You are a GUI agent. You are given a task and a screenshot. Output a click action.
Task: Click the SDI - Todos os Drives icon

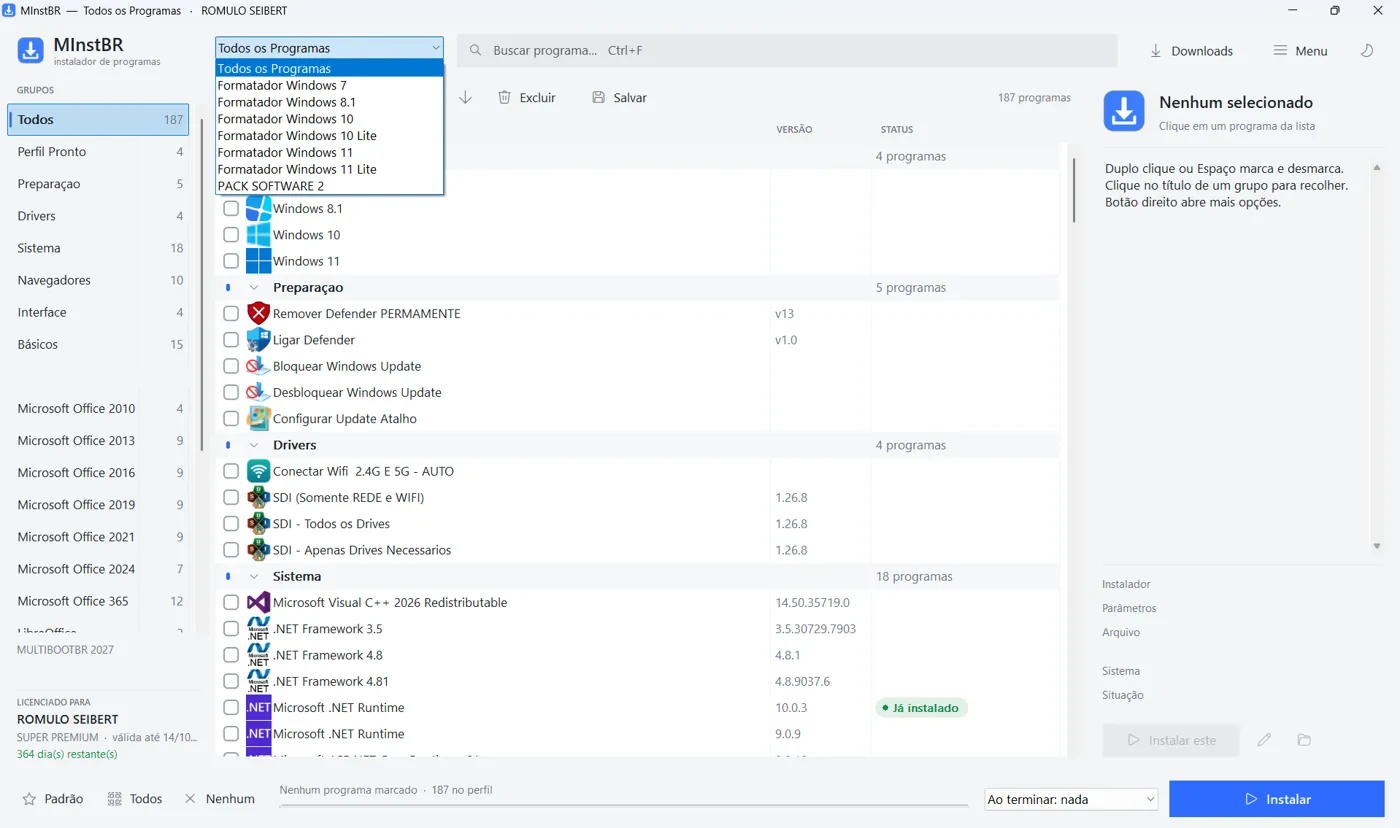258,524
